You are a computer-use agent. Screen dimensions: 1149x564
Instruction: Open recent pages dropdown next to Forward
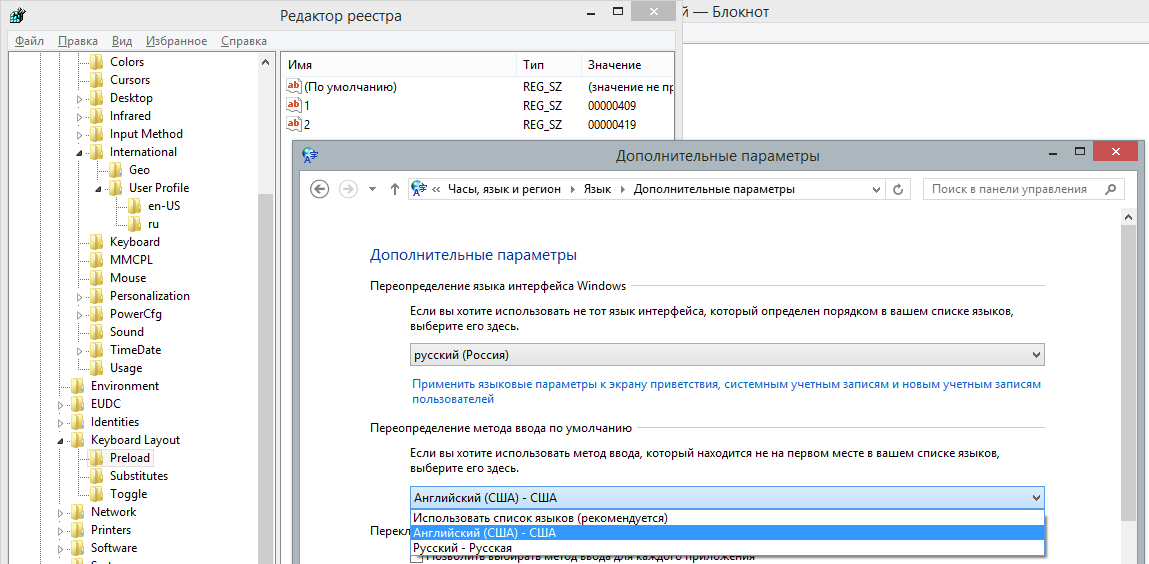(372, 189)
